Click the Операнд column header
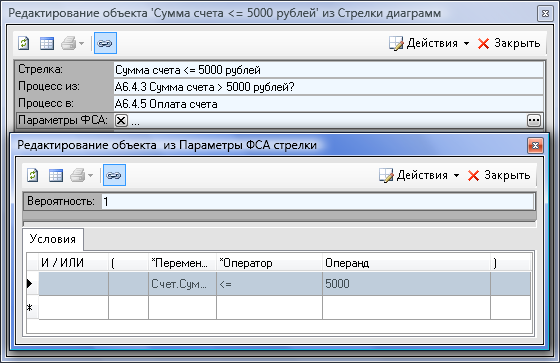The width and height of the screenshot is (560, 363). pos(406,263)
